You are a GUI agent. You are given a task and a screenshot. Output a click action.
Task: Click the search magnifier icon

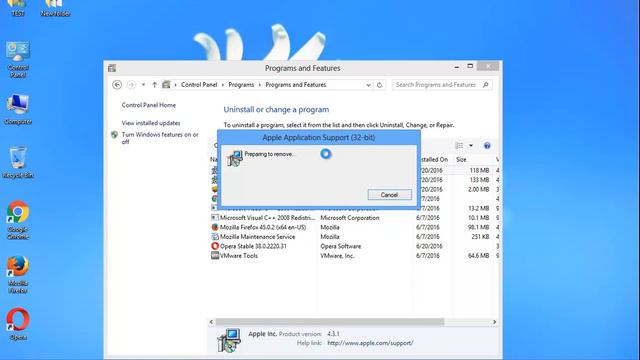click(485, 84)
